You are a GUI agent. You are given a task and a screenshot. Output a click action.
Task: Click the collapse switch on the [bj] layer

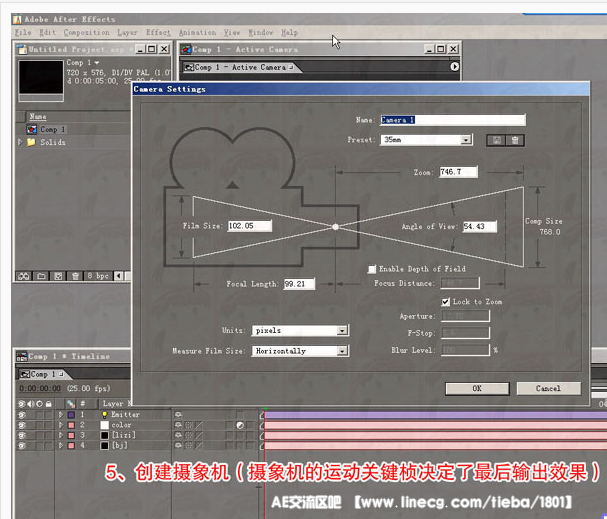189,445
